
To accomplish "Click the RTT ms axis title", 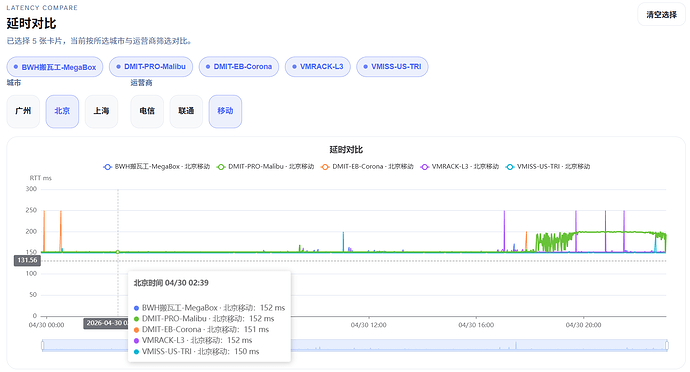I will [40, 178].
